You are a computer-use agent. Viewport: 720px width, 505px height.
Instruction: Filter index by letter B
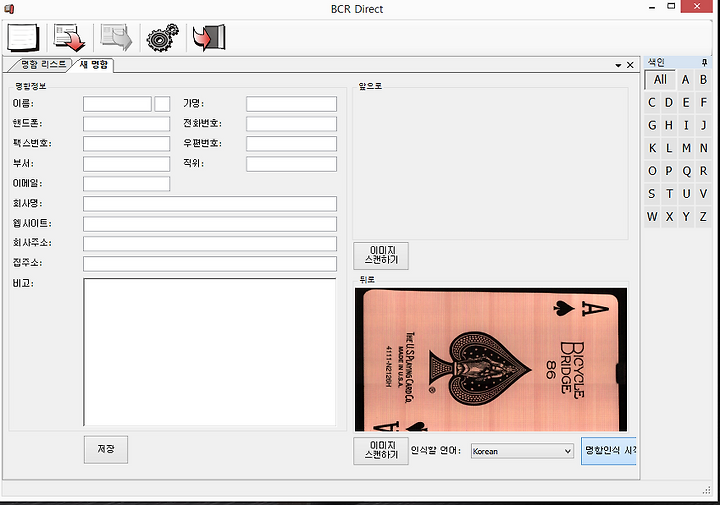click(x=703, y=80)
